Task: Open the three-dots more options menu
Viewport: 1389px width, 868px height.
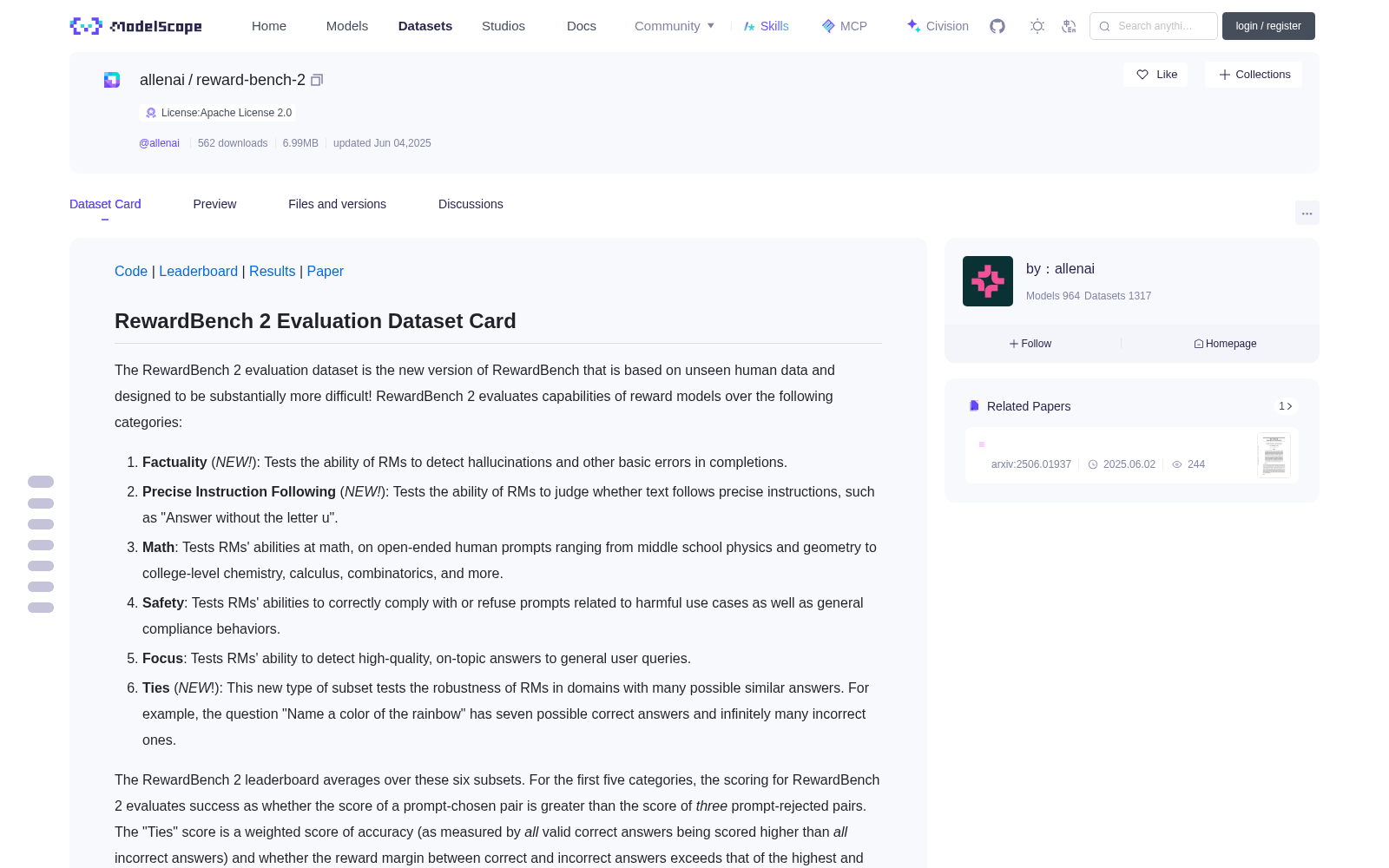Action: (1307, 213)
